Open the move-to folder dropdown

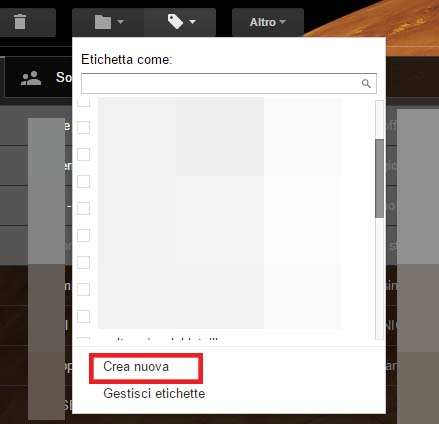pos(108,22)
